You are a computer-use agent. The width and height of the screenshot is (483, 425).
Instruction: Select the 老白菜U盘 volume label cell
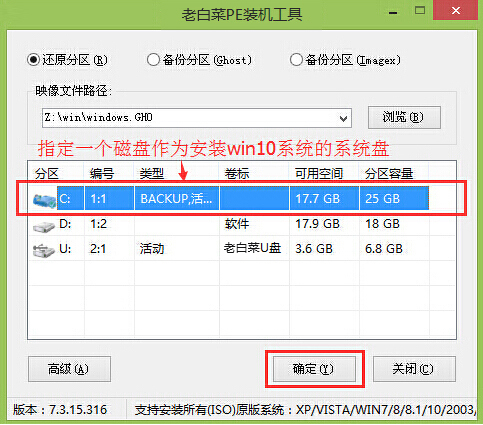pos(254,248)
